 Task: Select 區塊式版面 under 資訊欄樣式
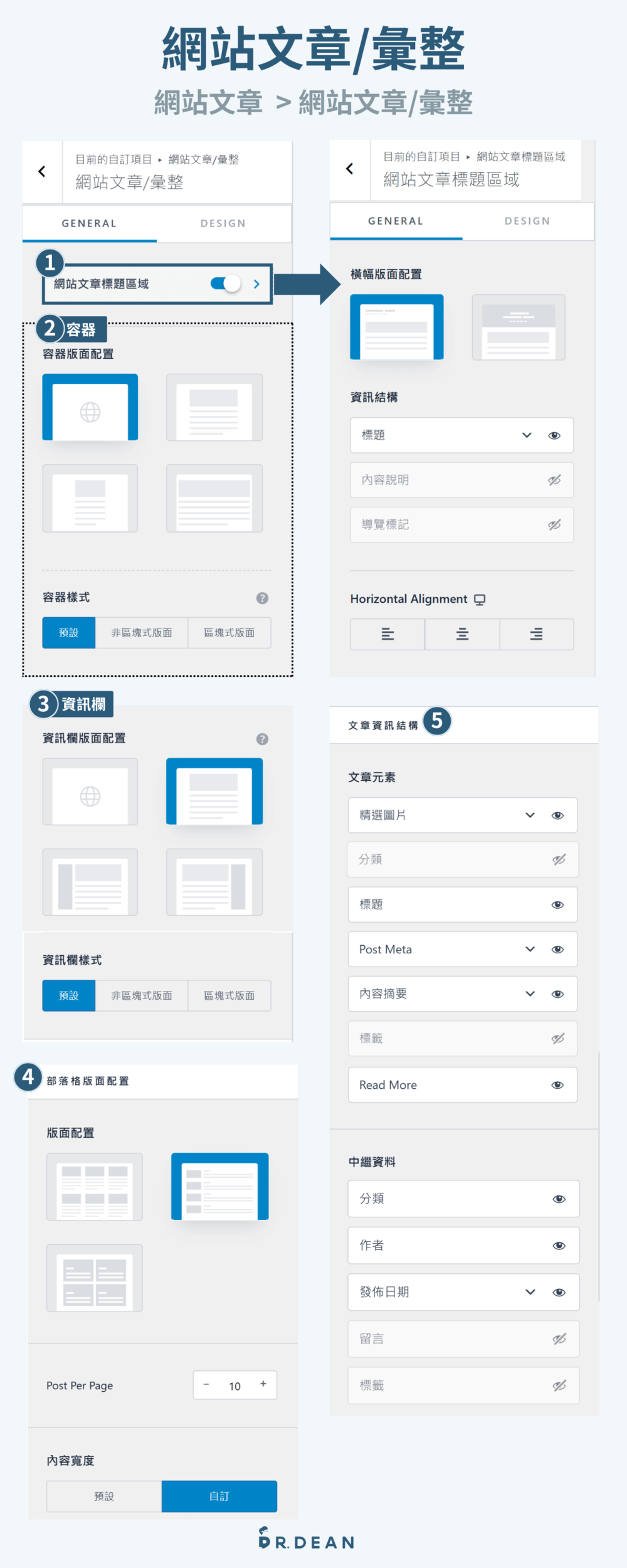click(x=229, y=995)
